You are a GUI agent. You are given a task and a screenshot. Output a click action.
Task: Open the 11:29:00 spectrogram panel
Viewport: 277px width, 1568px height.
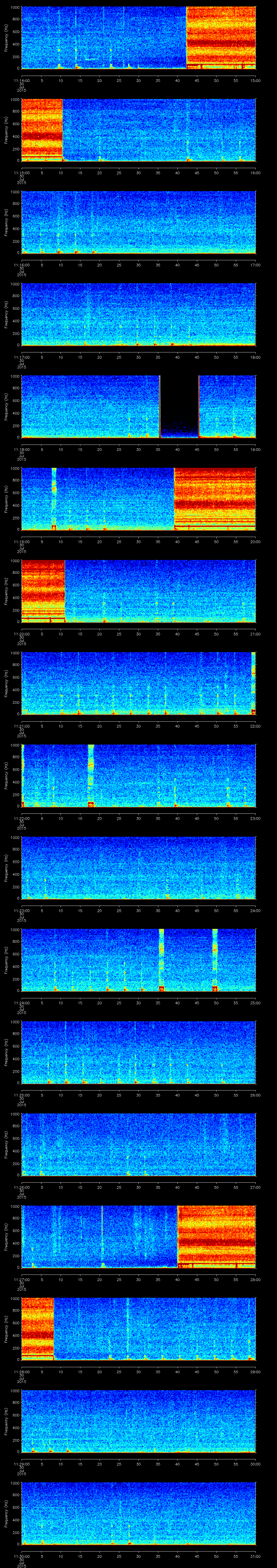138,1421
